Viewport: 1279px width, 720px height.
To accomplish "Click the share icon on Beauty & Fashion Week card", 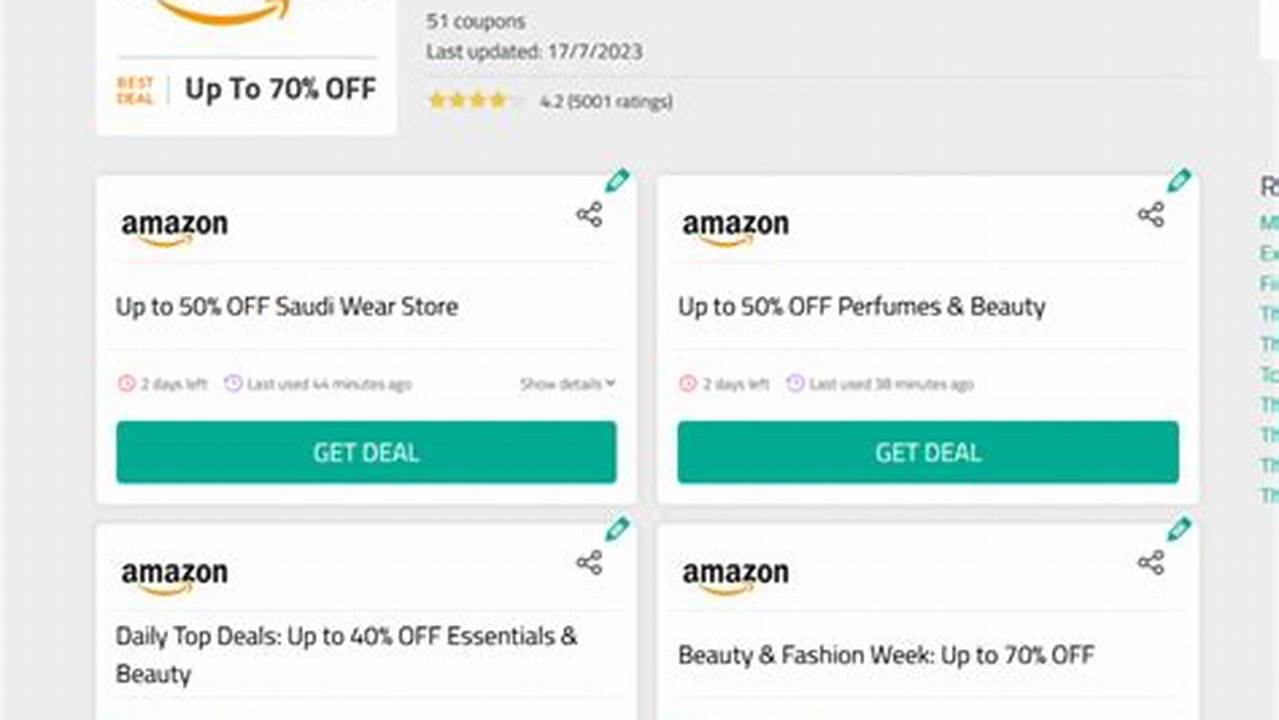I will click(1150, 562).
